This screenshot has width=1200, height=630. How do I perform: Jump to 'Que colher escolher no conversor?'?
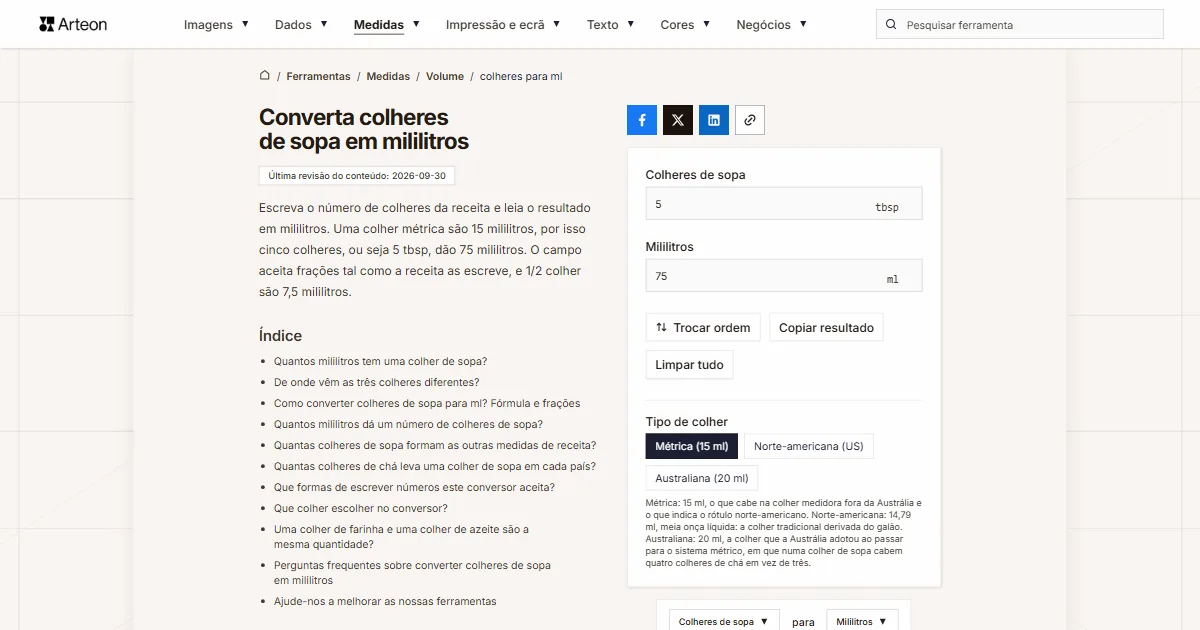361,508
